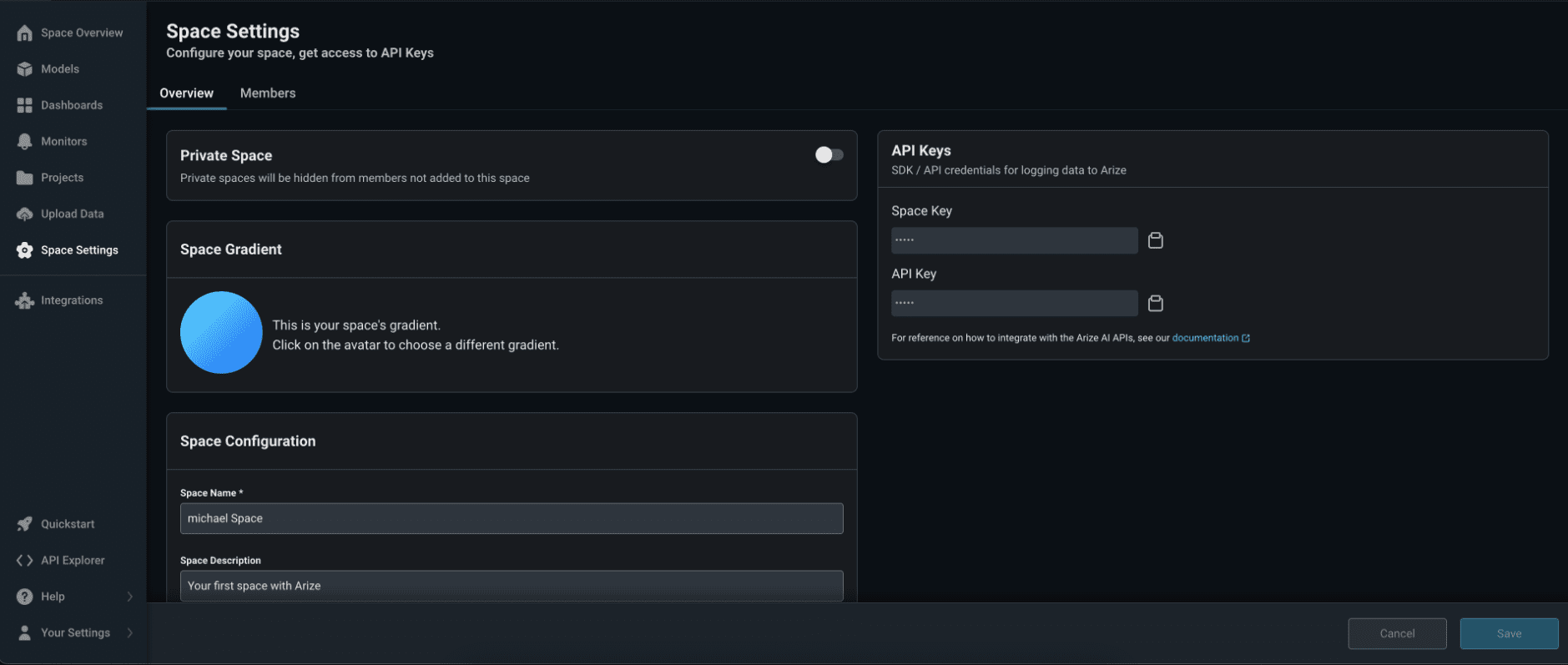The image size is (1568, 665).
Task: Click the Save button
Action: pos(1509,633)
